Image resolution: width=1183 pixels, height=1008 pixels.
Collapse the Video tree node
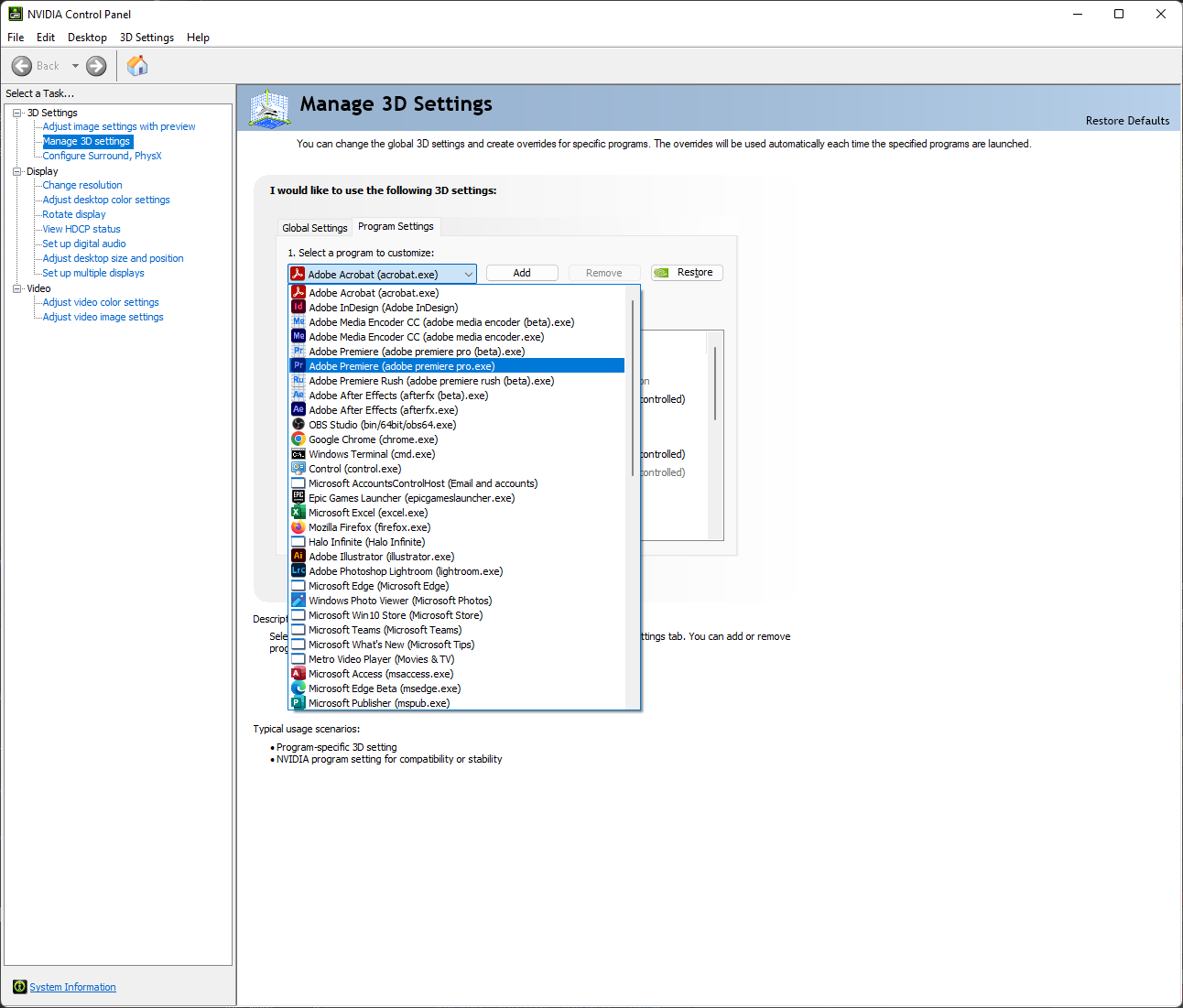pos(16,288)
